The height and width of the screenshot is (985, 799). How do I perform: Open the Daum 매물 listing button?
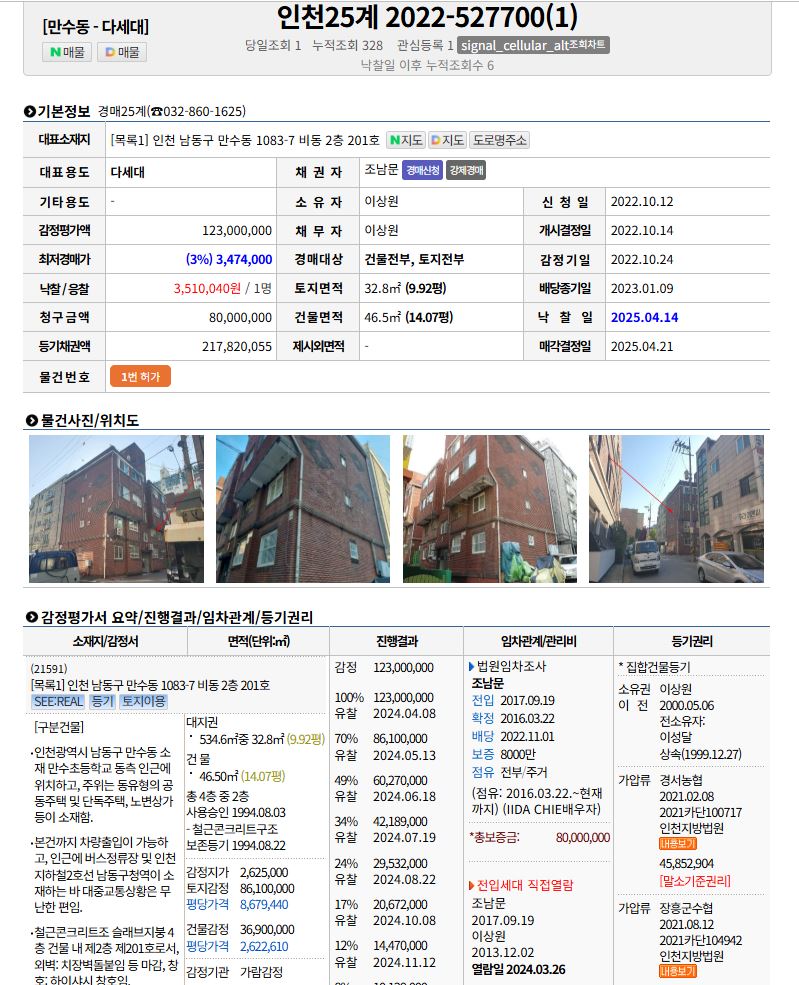click(x=122, y=52)
